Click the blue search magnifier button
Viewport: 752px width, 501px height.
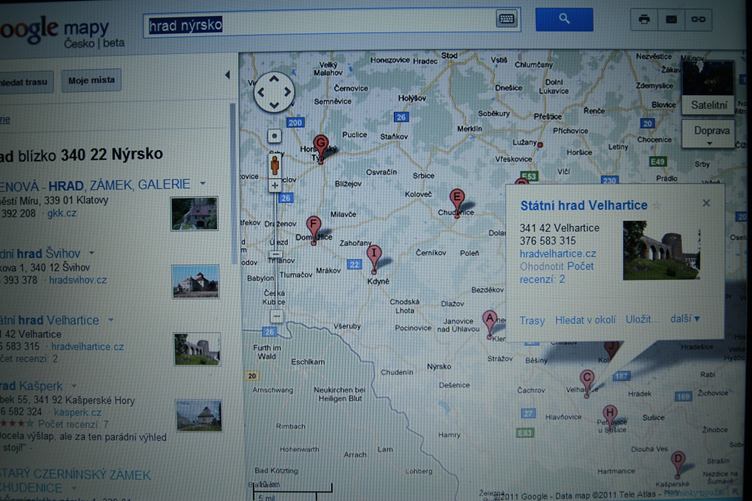tap(564, 20)
